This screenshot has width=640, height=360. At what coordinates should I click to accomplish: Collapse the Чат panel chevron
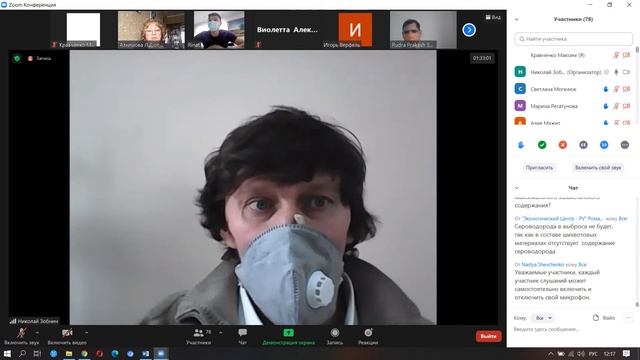(517, 188)
